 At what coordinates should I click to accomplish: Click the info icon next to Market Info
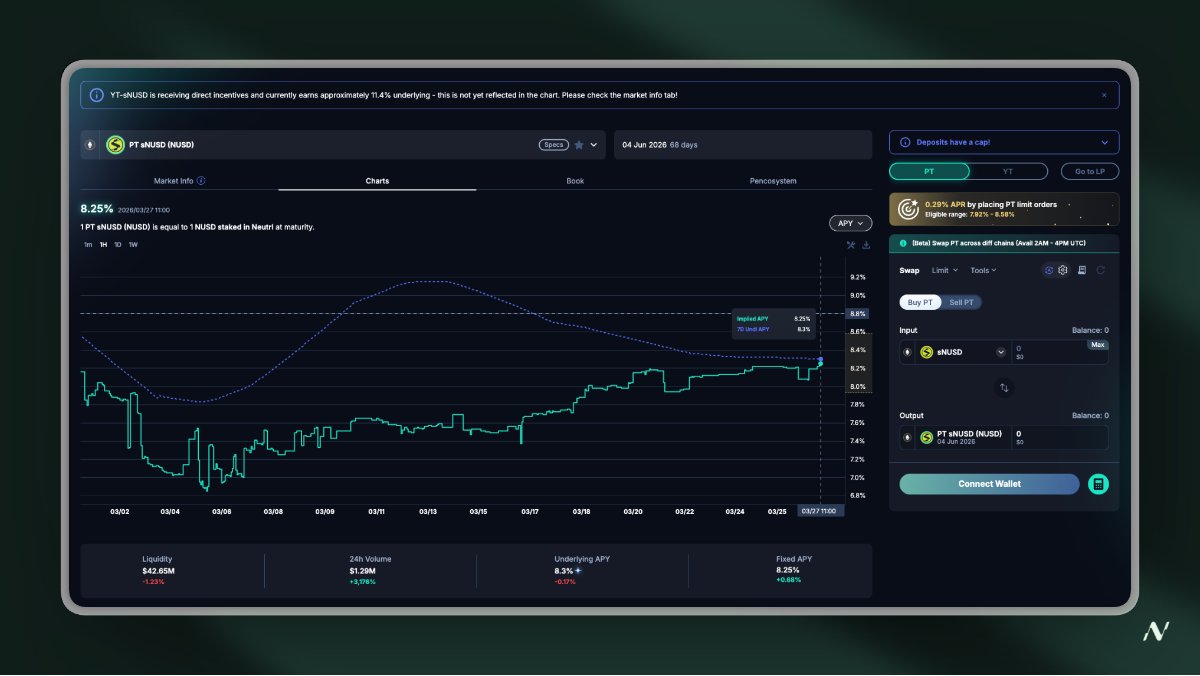pyautogui.click(x=201, y=181)
